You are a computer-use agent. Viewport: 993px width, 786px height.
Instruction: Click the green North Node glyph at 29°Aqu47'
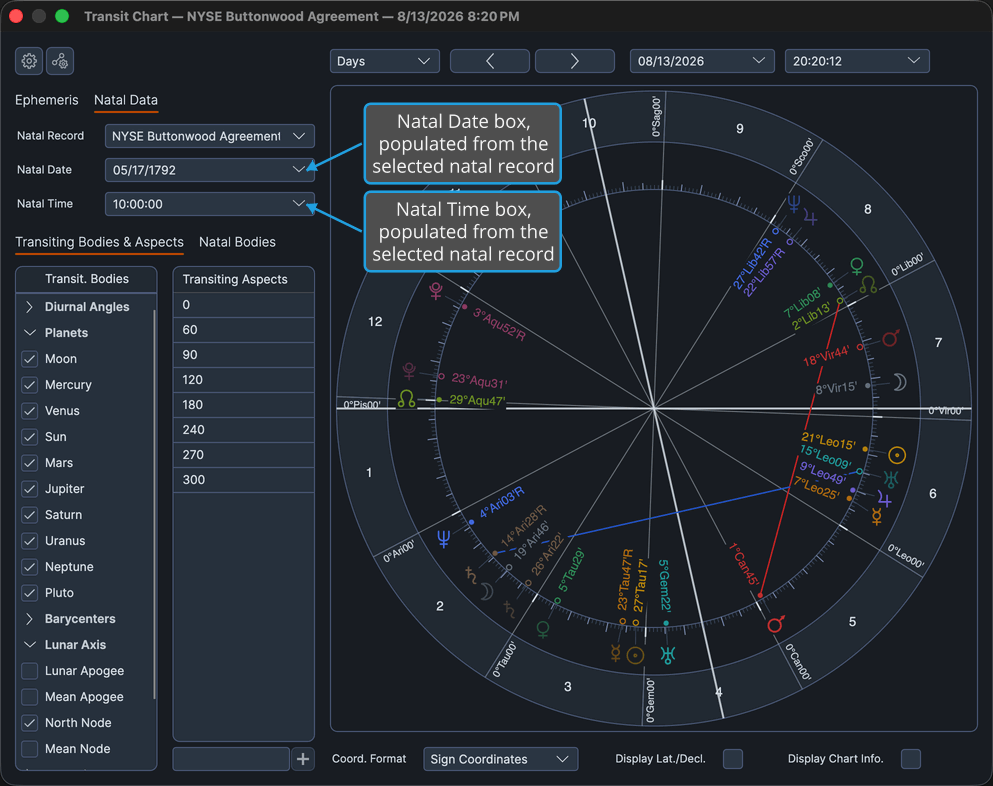407,399
